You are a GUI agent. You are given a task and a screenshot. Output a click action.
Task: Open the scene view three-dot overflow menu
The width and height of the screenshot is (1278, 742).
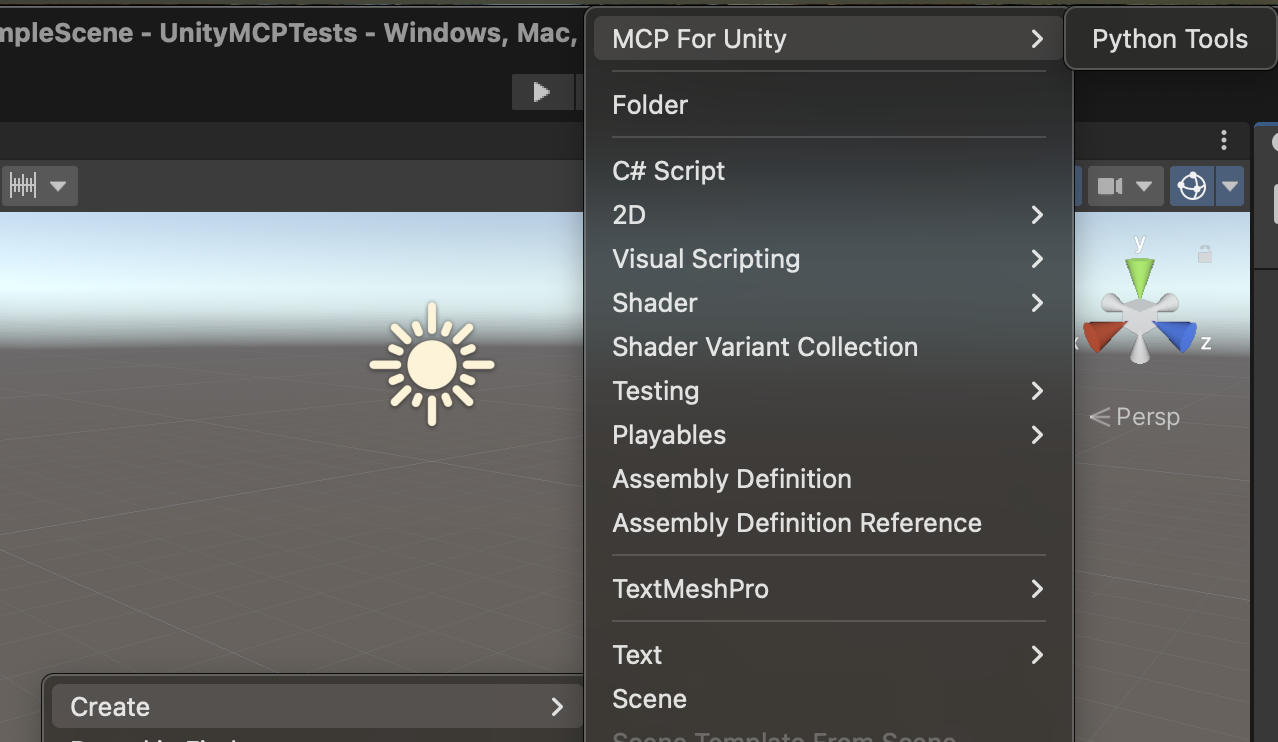1224,140
